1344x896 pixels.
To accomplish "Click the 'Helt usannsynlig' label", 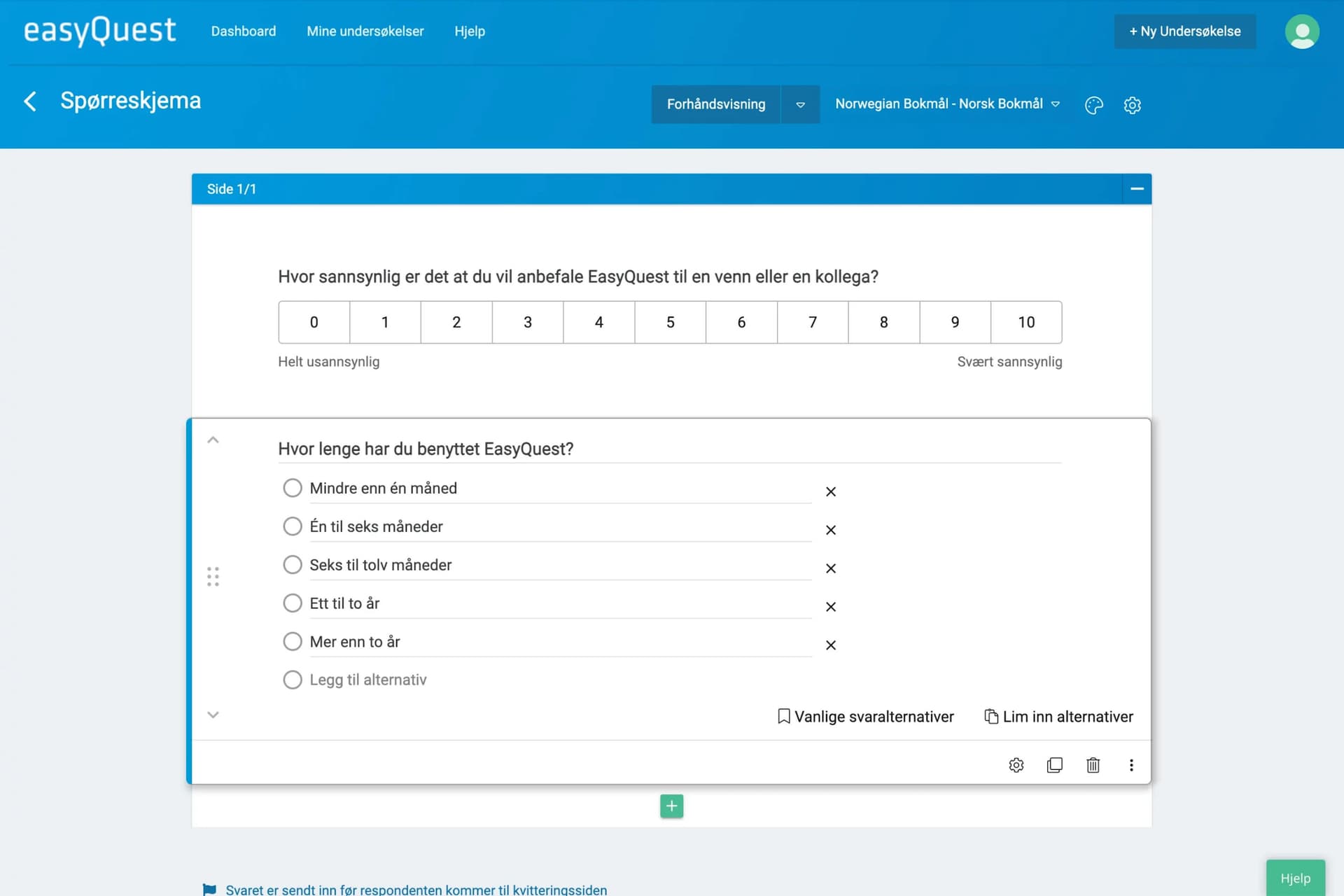I will coord(328,362).
